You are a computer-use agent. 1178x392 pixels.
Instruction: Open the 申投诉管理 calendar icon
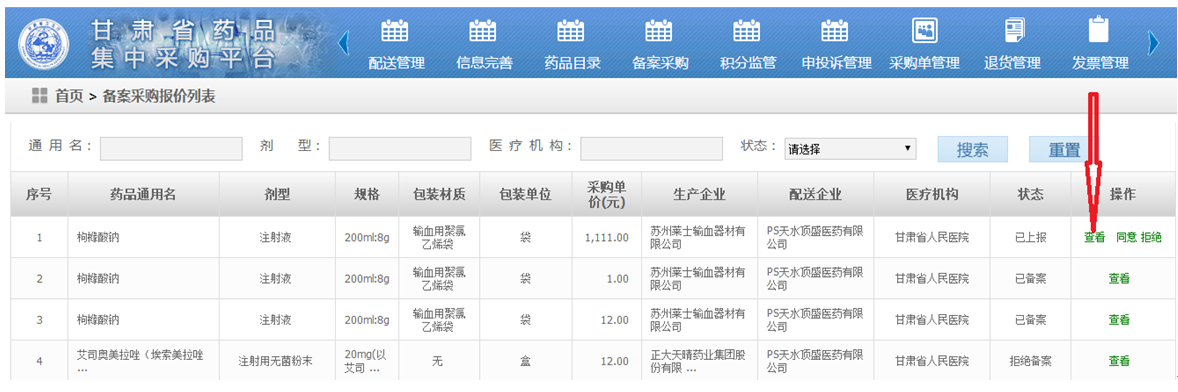click(835, 31)
